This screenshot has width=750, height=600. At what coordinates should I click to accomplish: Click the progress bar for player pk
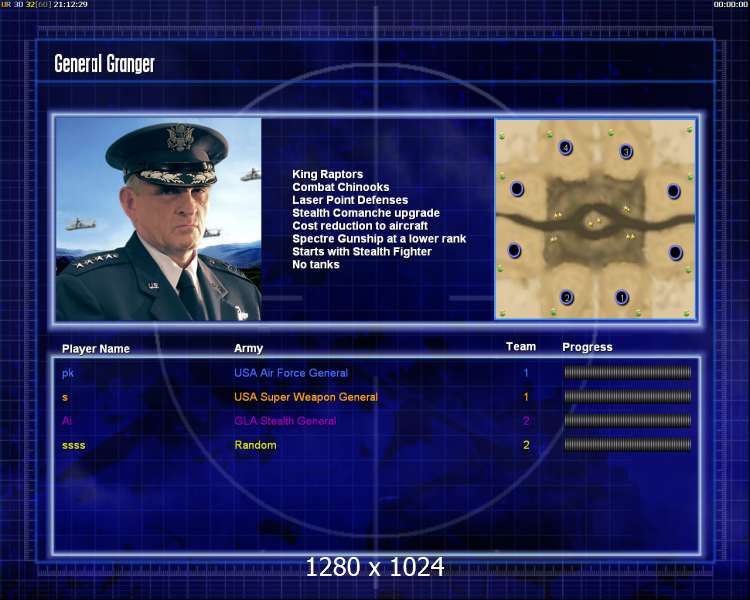click(x=628, y=372)
